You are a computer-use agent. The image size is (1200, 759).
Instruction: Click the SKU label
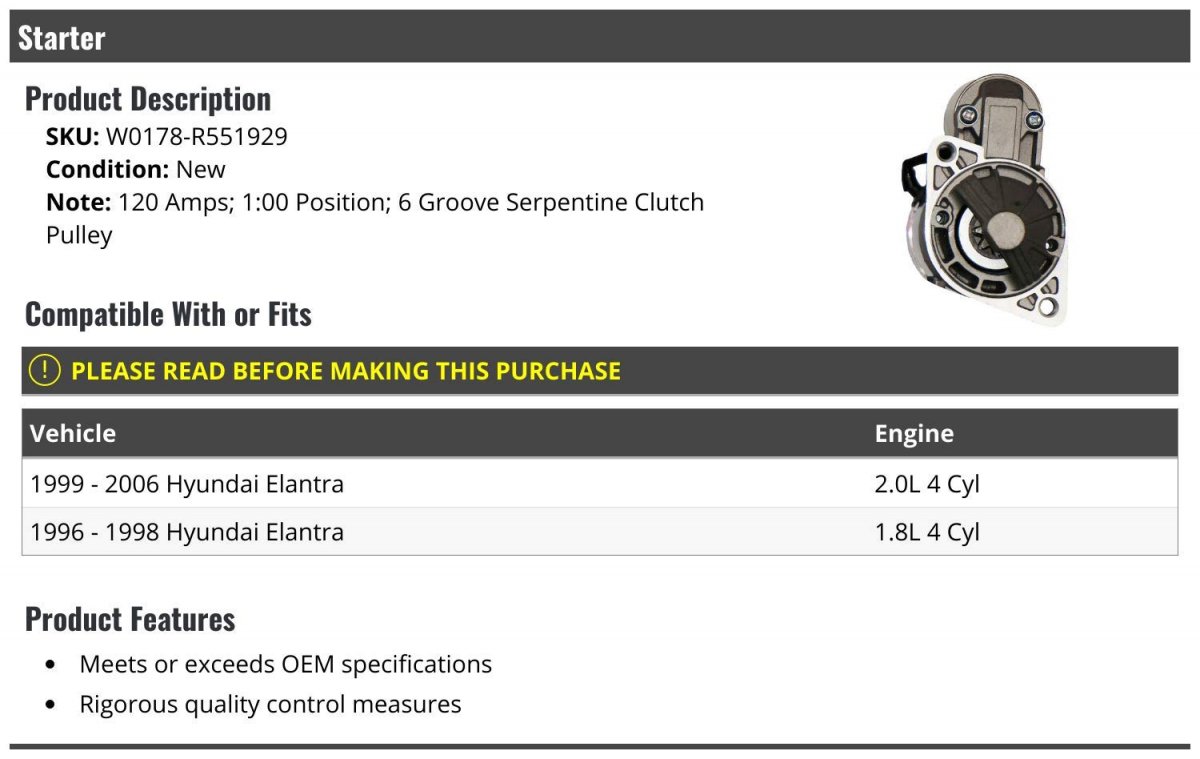click(x=72, y=137)
